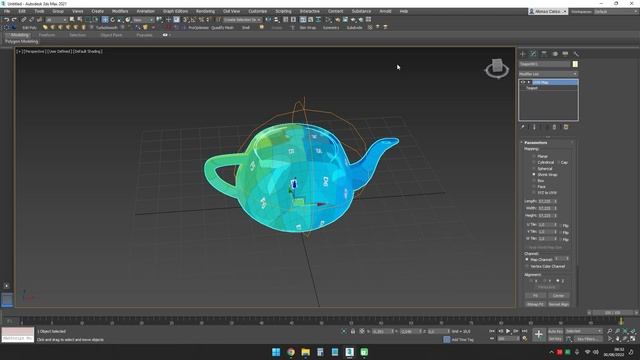Select the Select and Rotate tool
The image size is (640, 360).
point(113,20)
